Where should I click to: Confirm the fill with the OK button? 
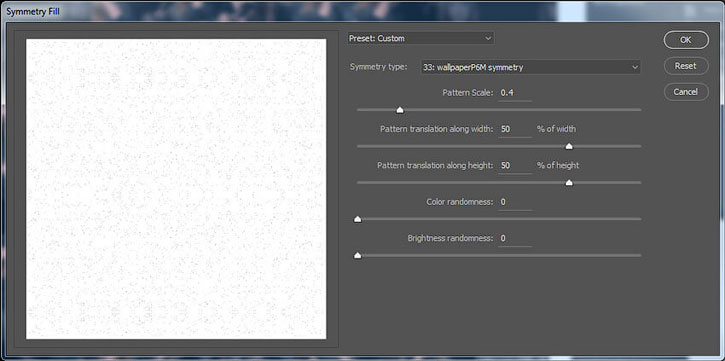tap(686, 40)
